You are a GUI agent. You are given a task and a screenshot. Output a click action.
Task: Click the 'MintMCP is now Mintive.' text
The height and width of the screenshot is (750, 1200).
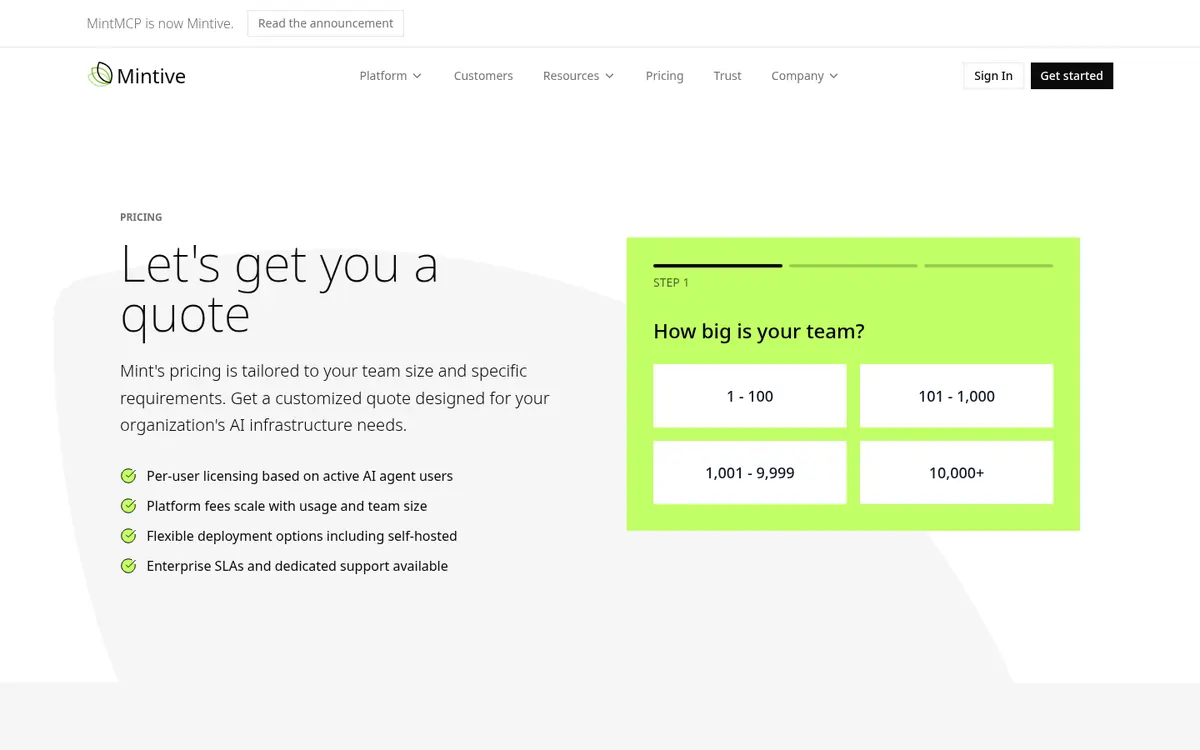click(x=160, y=23)
